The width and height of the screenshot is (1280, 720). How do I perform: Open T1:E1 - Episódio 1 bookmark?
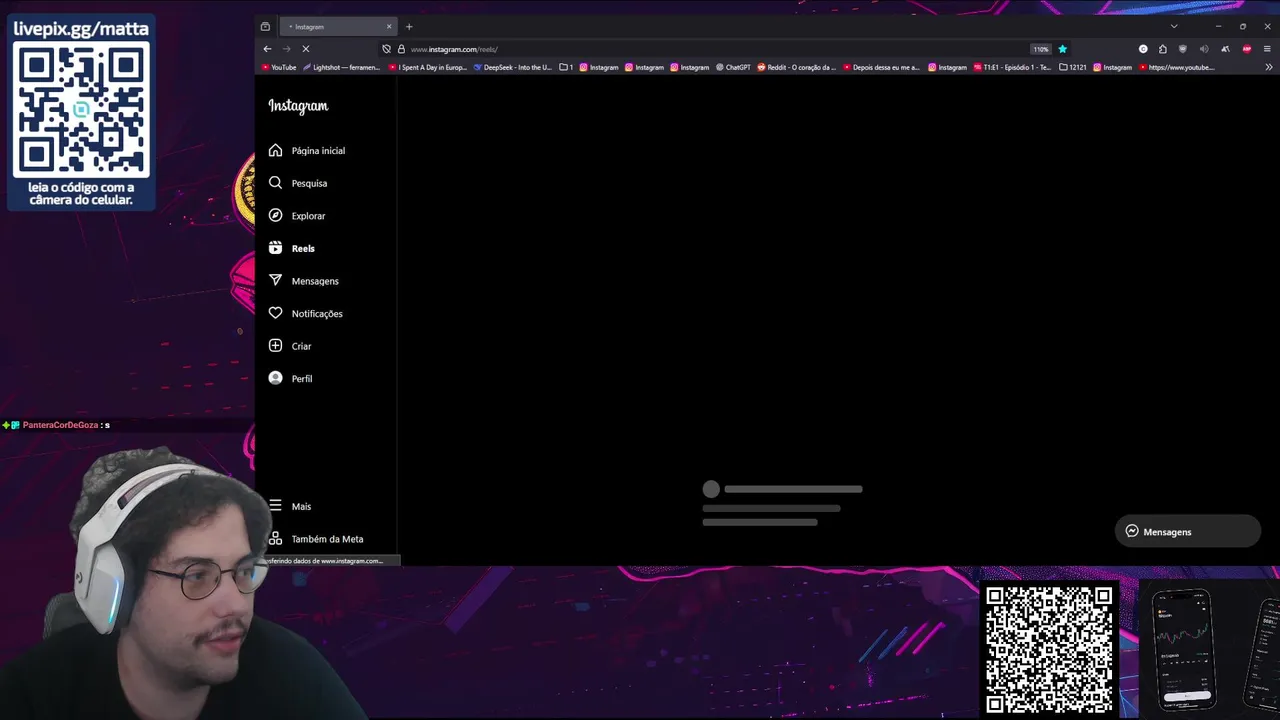1012,68
